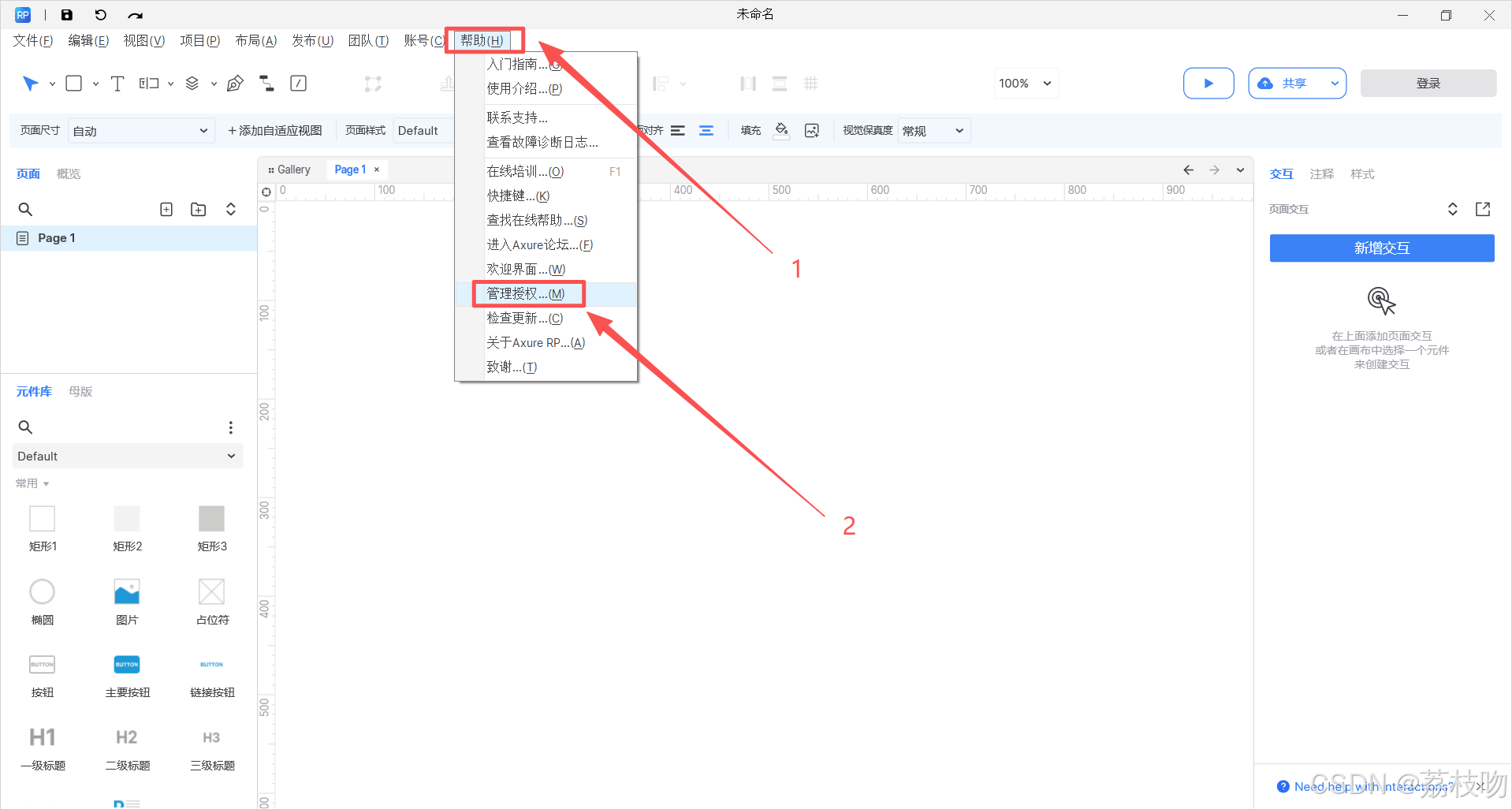Click the canvas origin circle icon
Screen dimensions: 1512x809
coord(266,192)
